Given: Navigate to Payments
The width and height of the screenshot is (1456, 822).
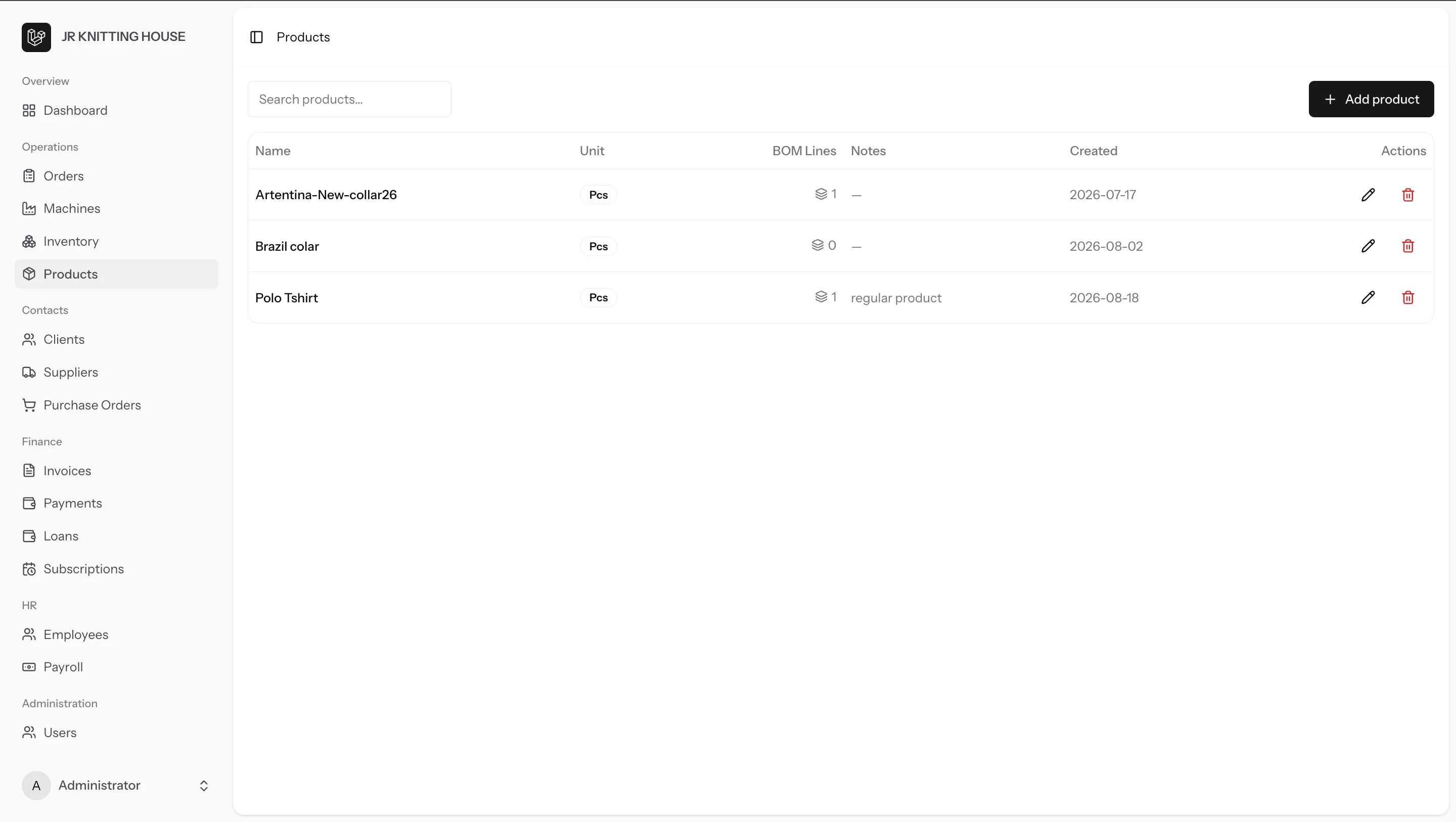Looking at the screenshot, I should 116,503.
